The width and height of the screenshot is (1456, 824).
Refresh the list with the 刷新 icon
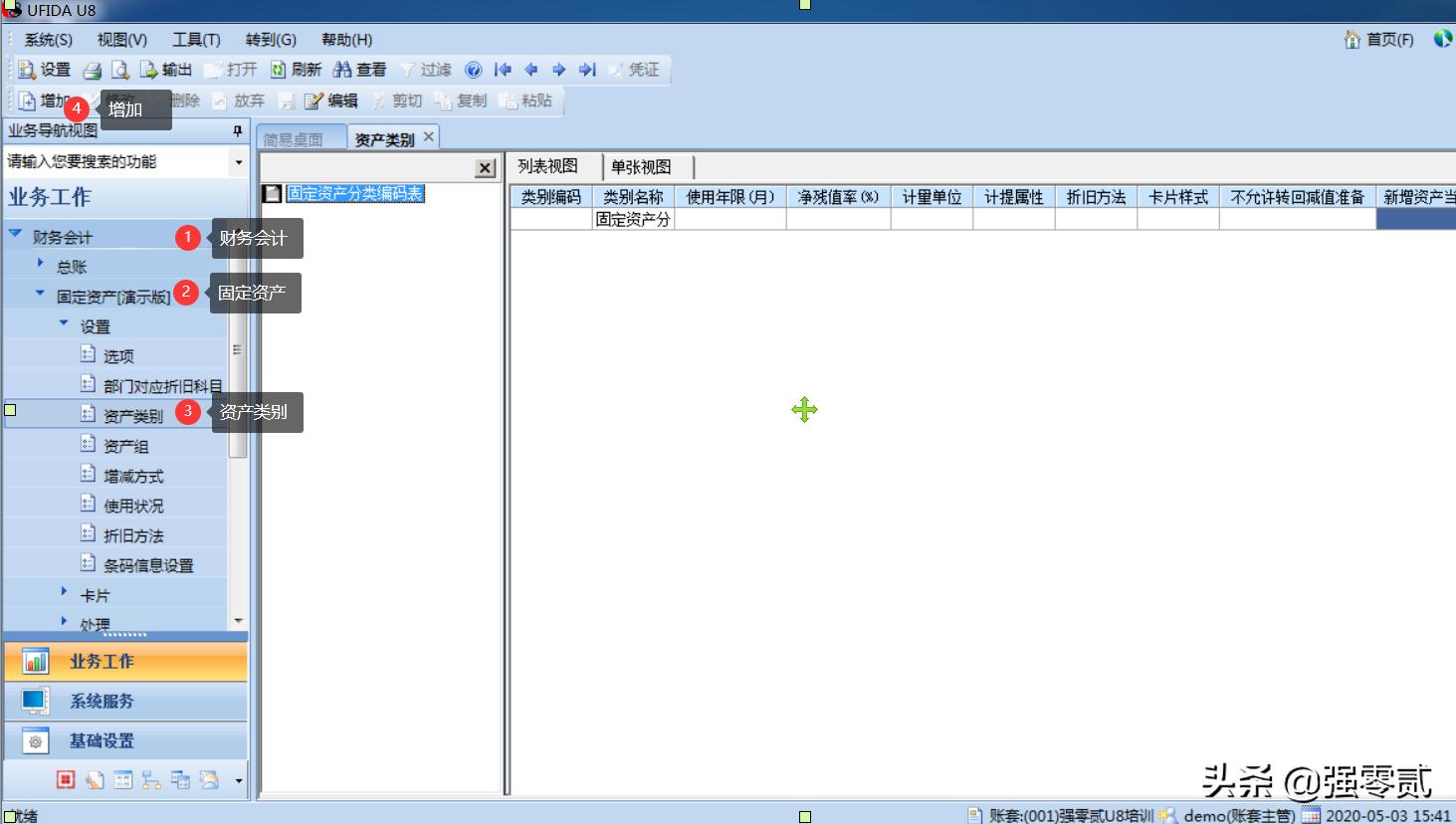(x=295, y=70)
